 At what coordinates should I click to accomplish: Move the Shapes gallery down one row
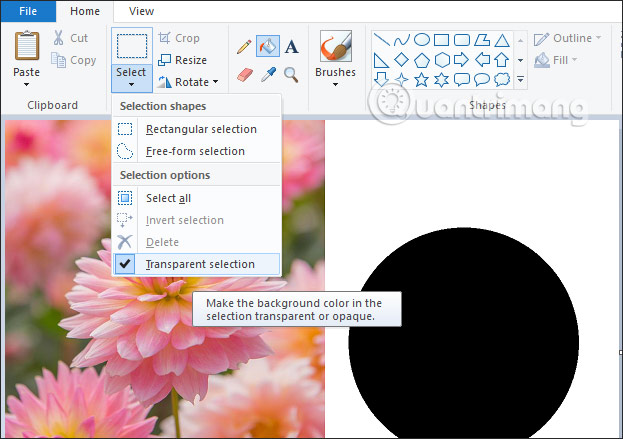click(x=520, y=60)
